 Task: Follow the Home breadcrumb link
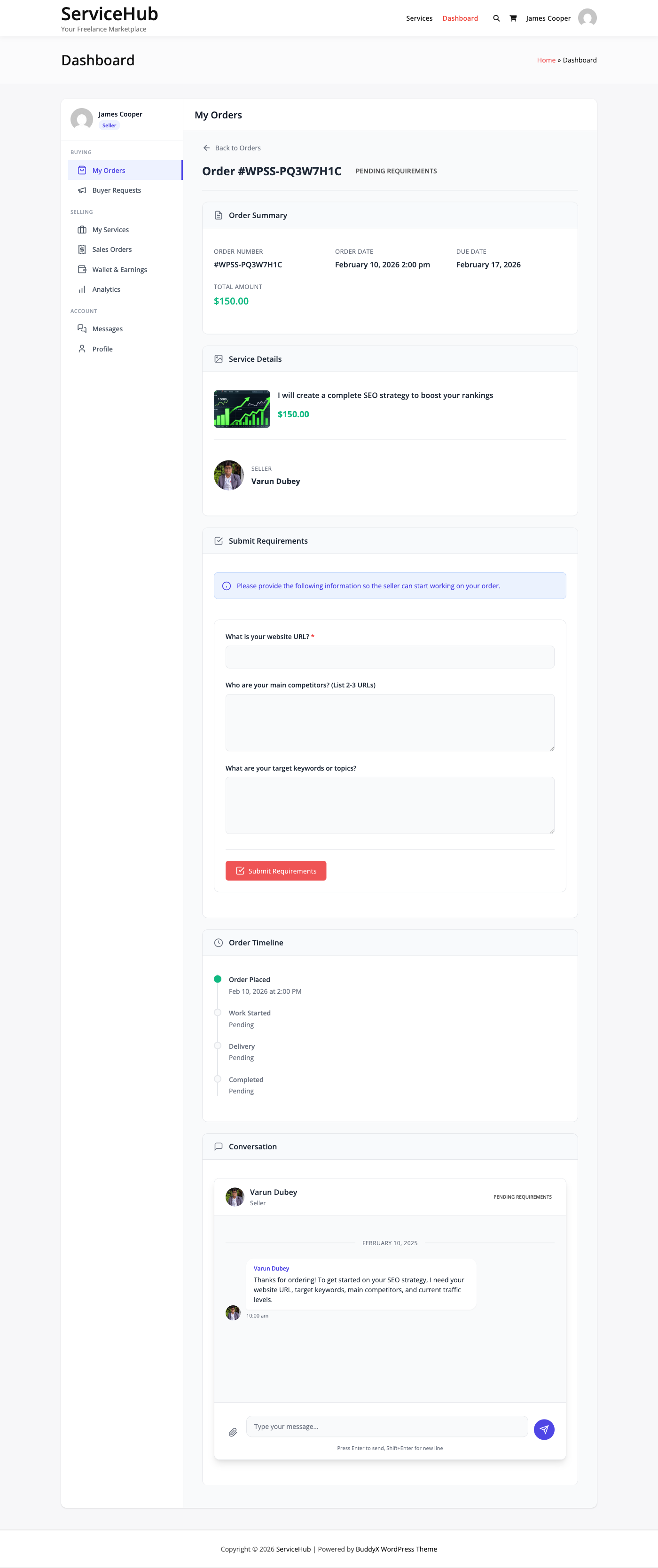pos(546,60)
